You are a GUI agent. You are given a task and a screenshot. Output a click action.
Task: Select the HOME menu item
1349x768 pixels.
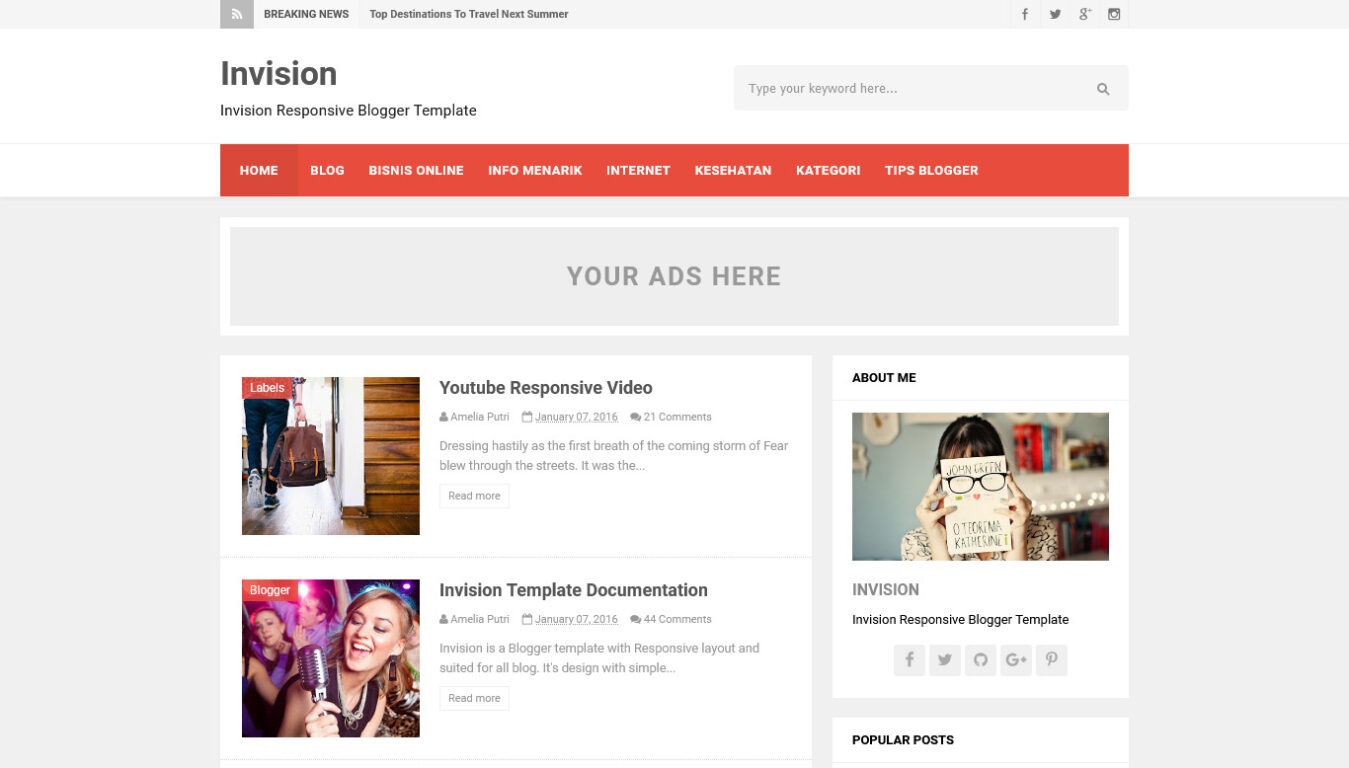(259, 170)
